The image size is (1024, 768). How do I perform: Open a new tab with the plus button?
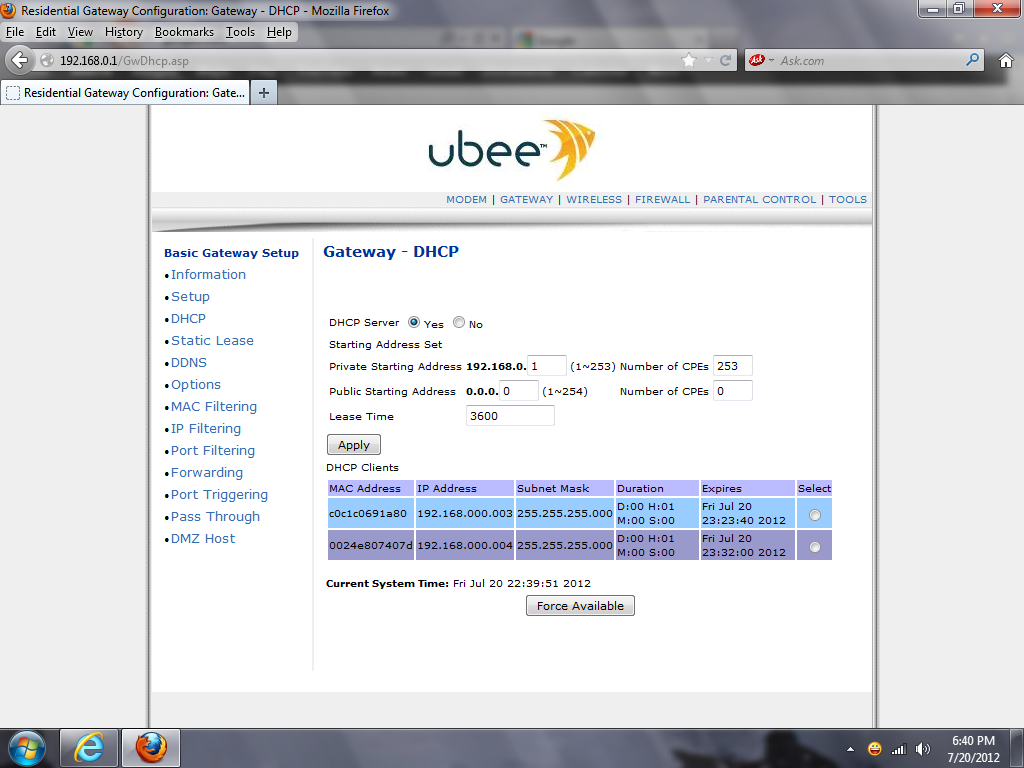[x=264, y=93]
